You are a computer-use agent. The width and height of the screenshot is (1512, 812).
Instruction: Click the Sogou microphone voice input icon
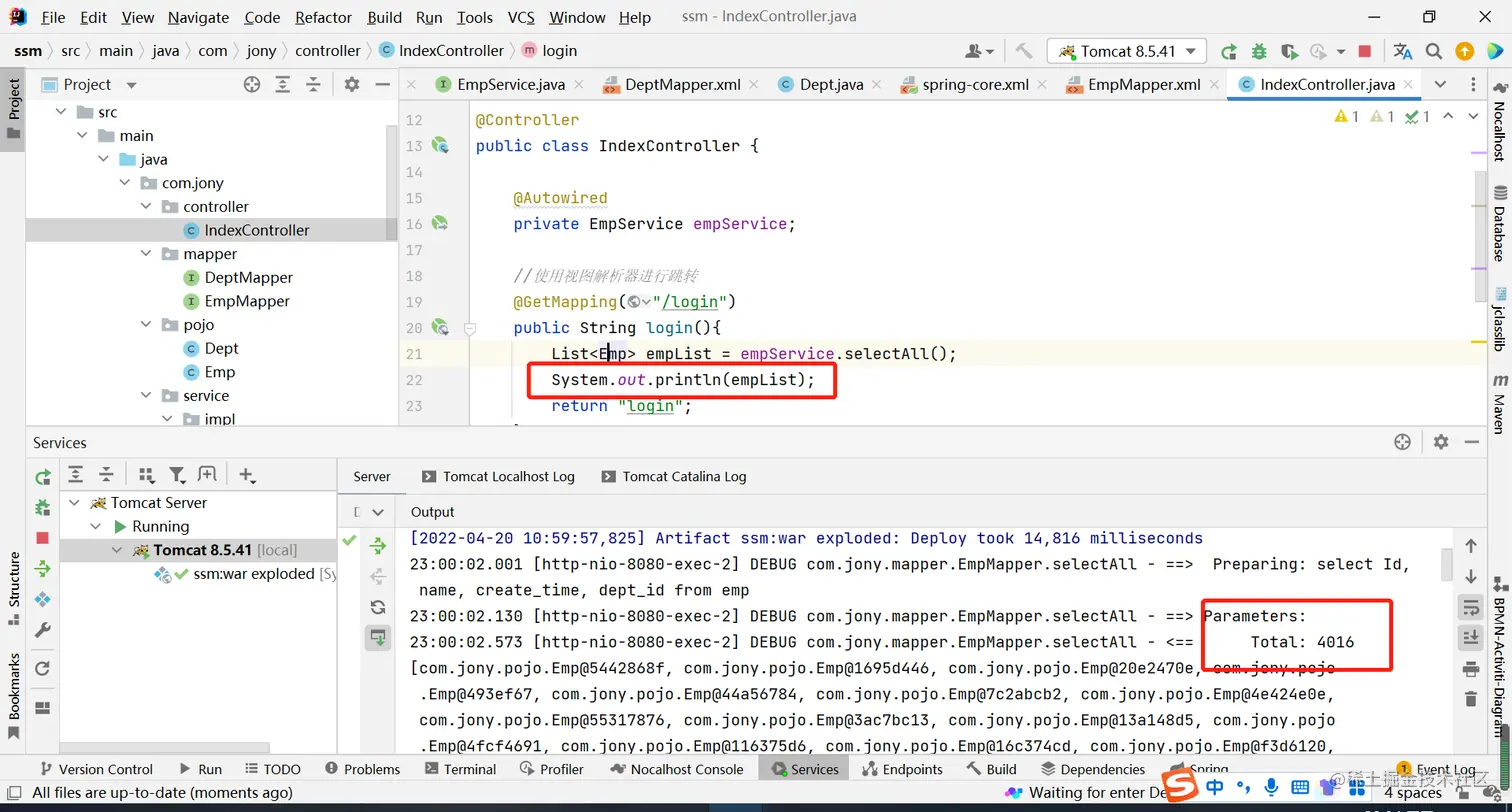click(1269, 787)
